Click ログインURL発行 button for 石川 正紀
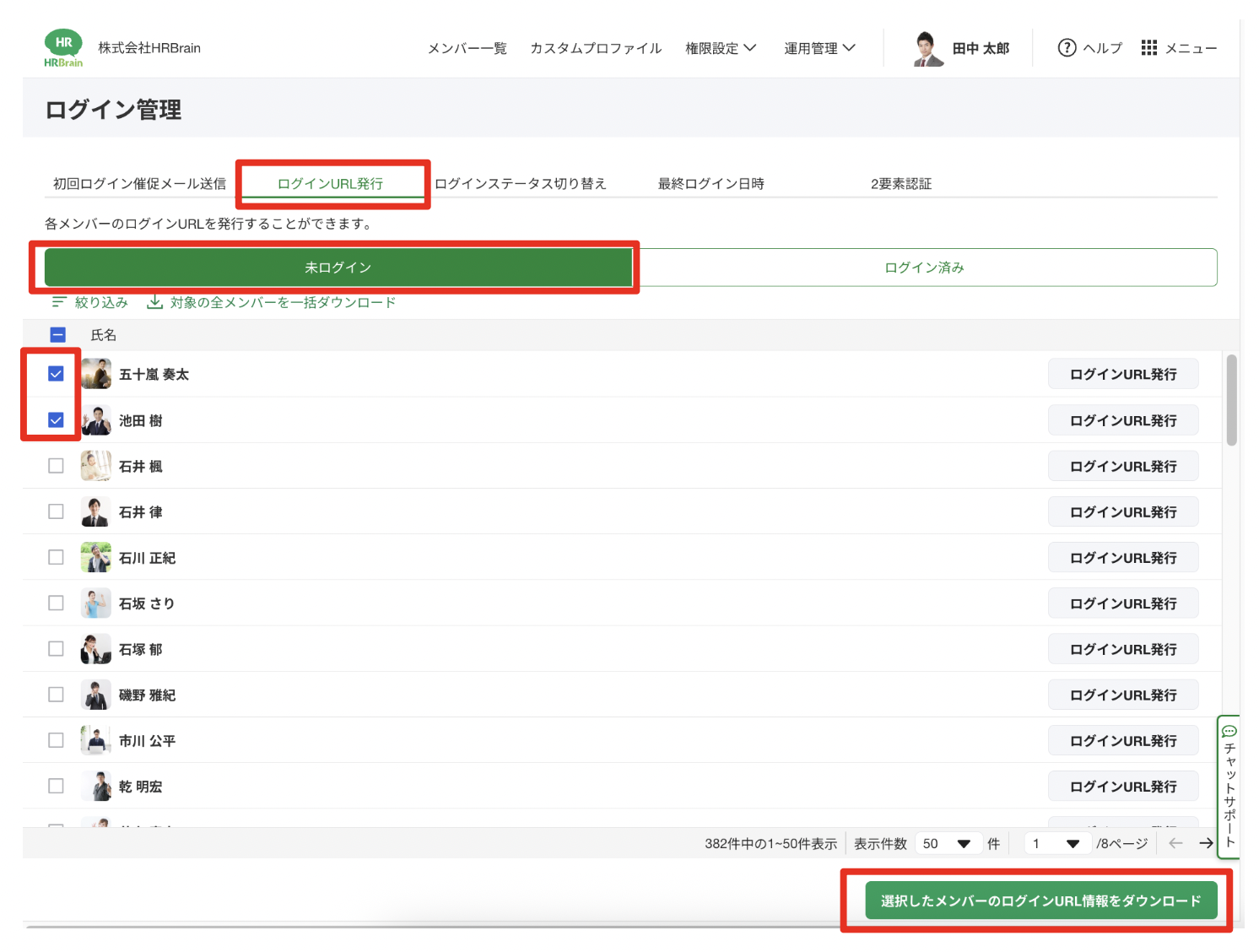1259x952 pixels. pyautogui.click(x=1122, y=558)
